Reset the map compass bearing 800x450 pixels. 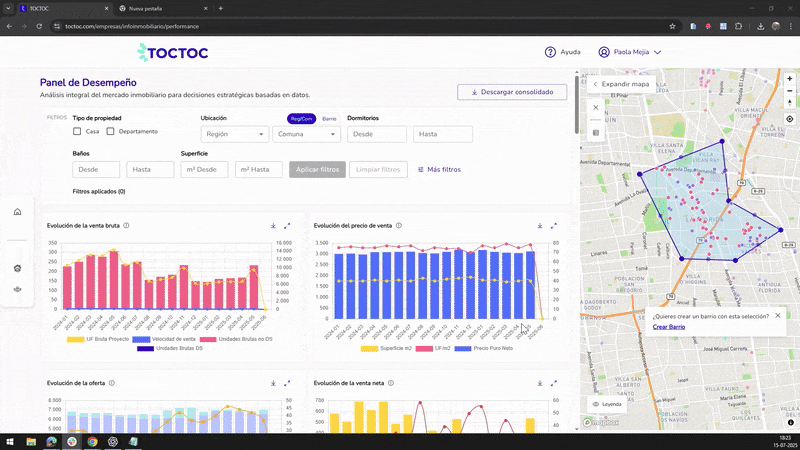[789, 103]
